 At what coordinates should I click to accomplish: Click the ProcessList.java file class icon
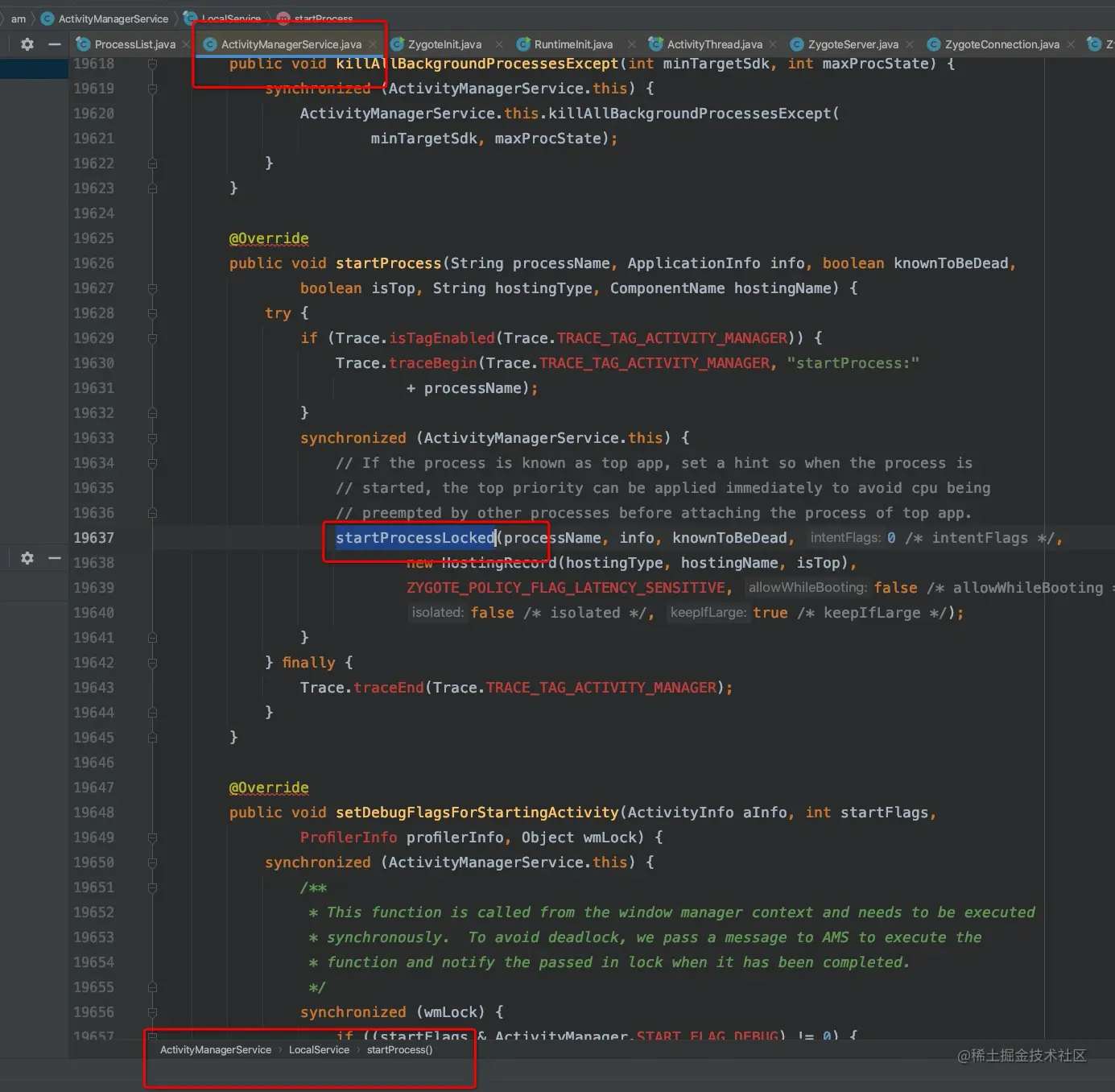[83, 44]
